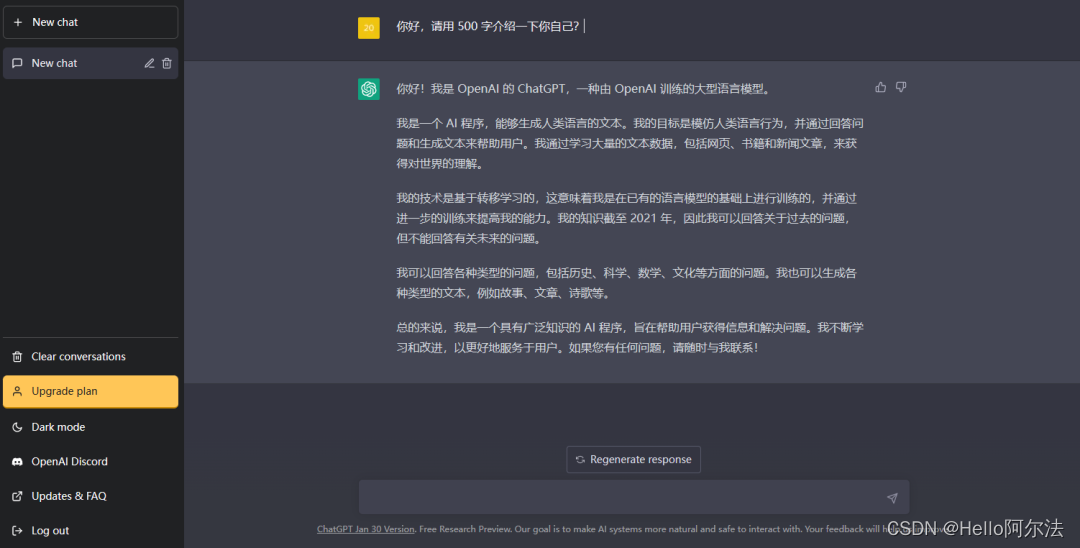This screenshot has height=548, width=1080.
Task: Click the first response line 你好！我是 OpenAI 的 ChatGPT
Action: click(x=583, y=89)
